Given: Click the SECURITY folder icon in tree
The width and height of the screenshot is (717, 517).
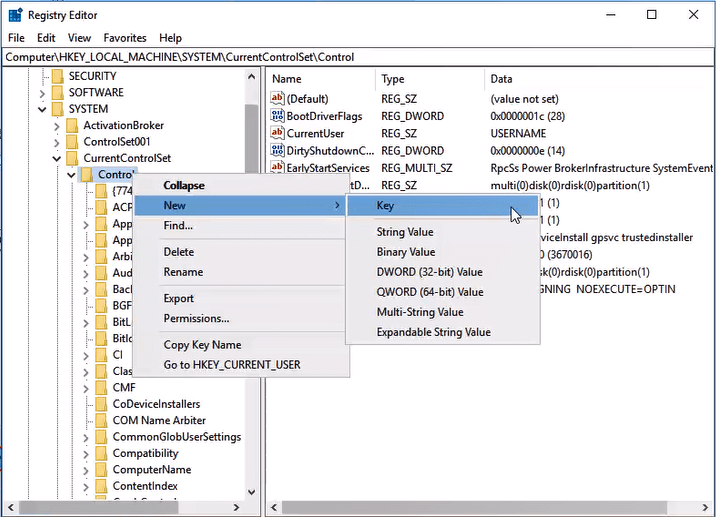Looking at the screenshot, I should [57, 76].
